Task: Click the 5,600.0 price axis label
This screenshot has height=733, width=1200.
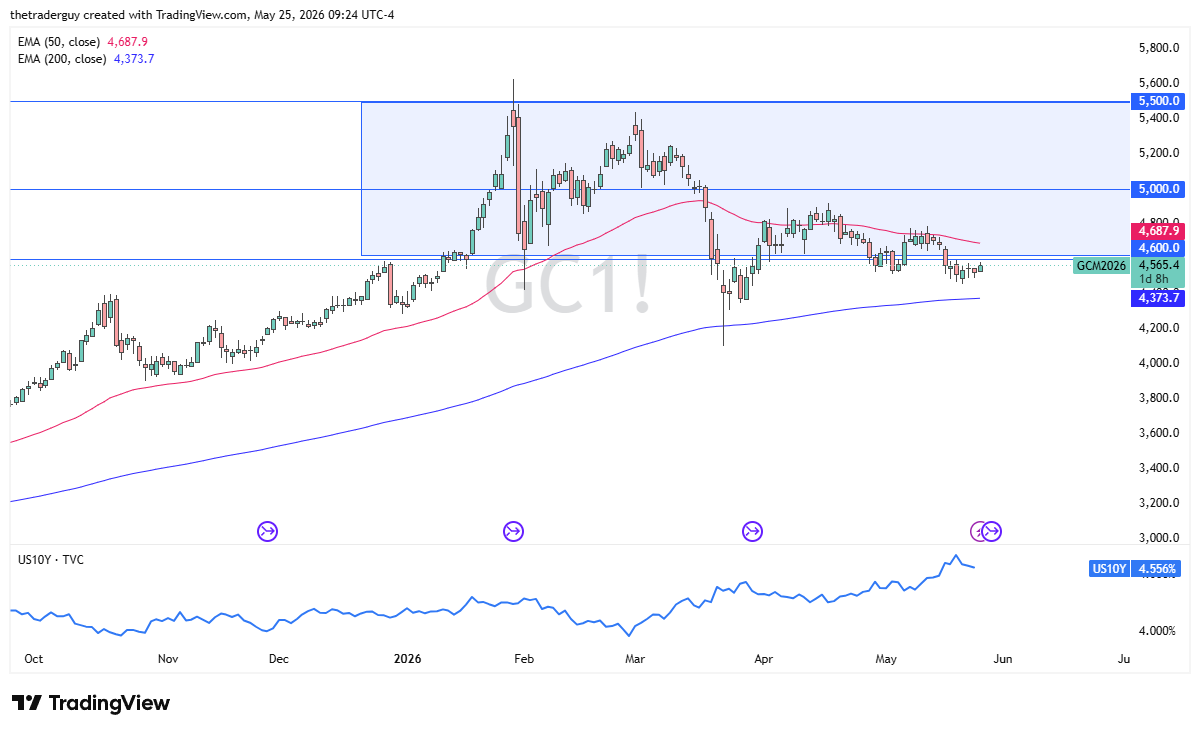Action: tap(1160, 83)
